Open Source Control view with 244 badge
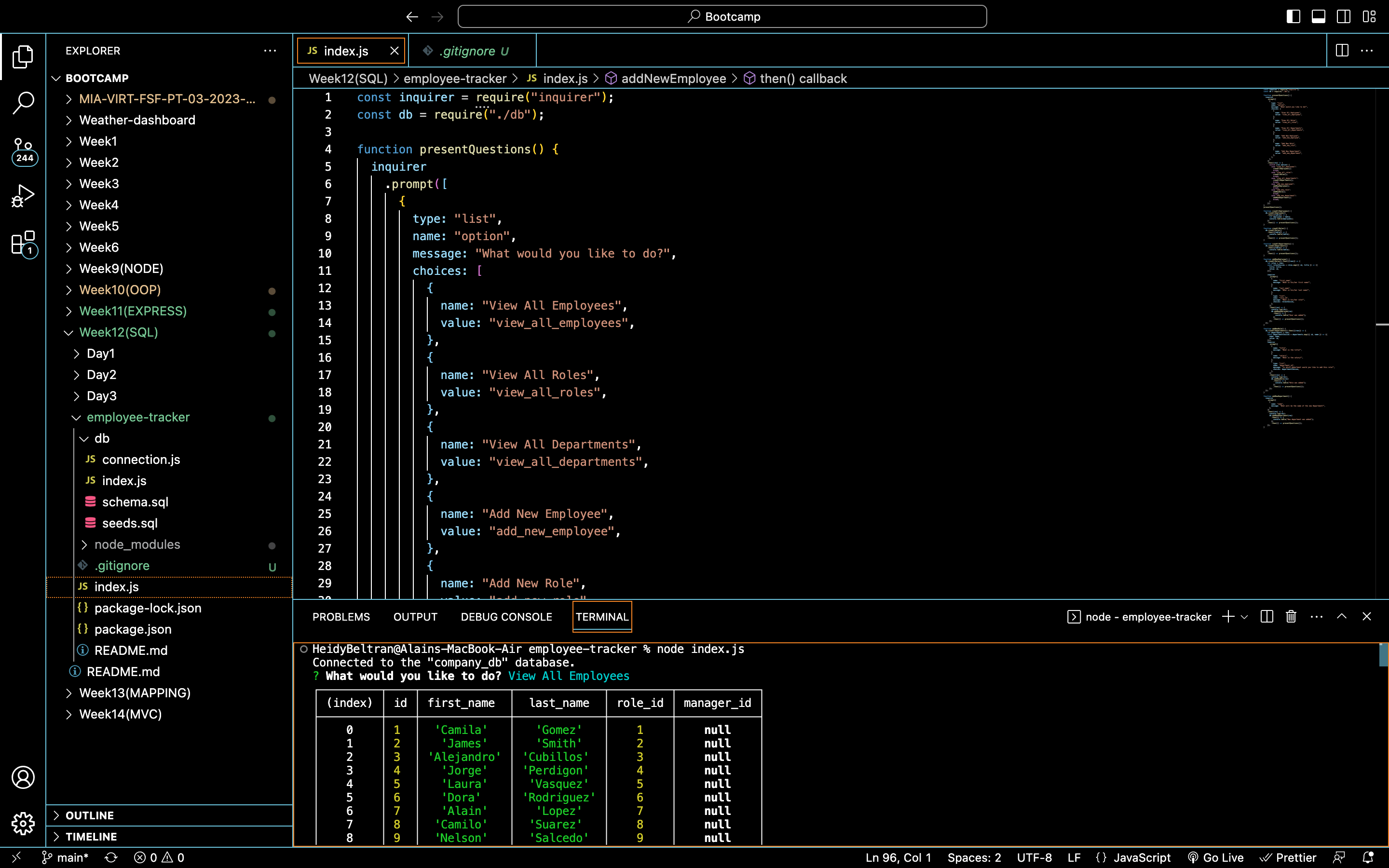Viewport: 1389px width, 868px height. click(x=23, y=150)
